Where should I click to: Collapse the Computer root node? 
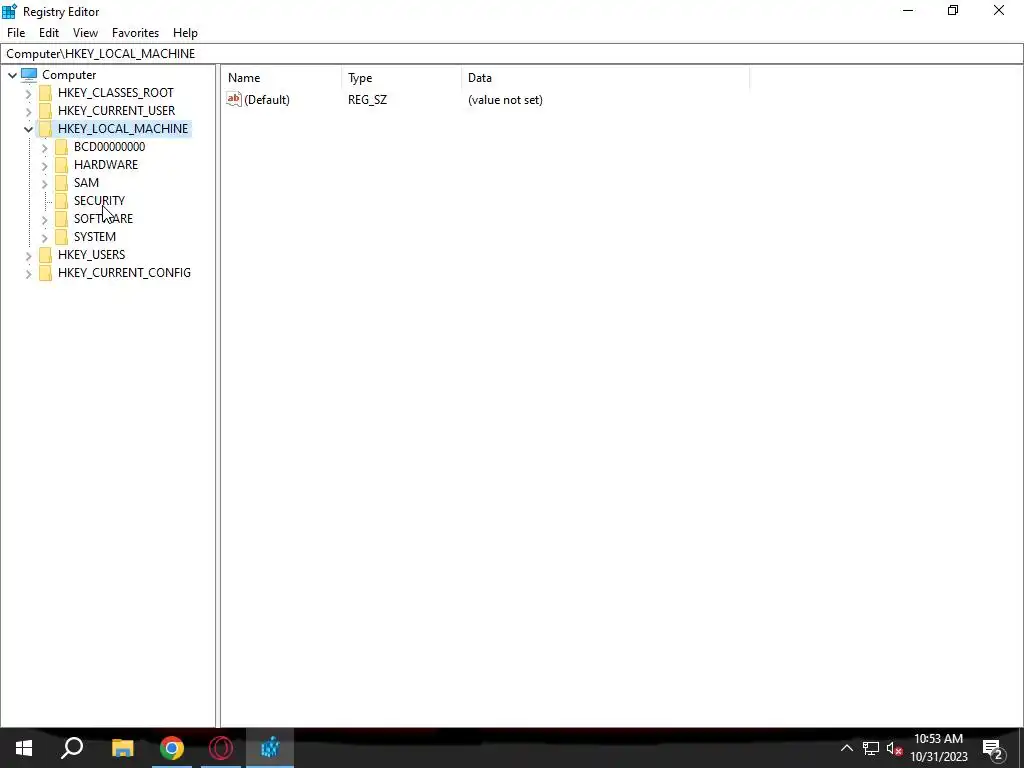[12, 75]
